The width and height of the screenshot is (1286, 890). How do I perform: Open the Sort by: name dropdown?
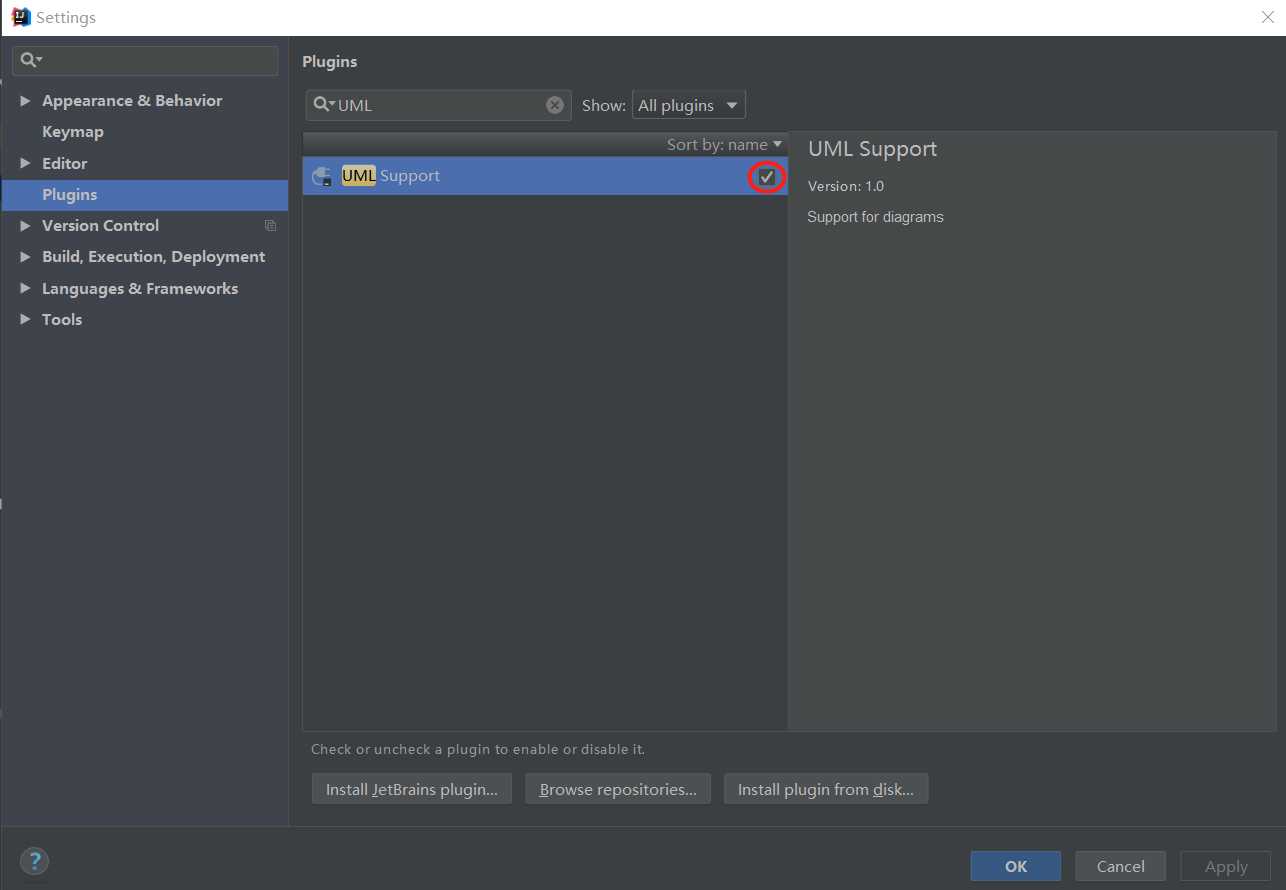pyautogui.click(x=724, y=145)
